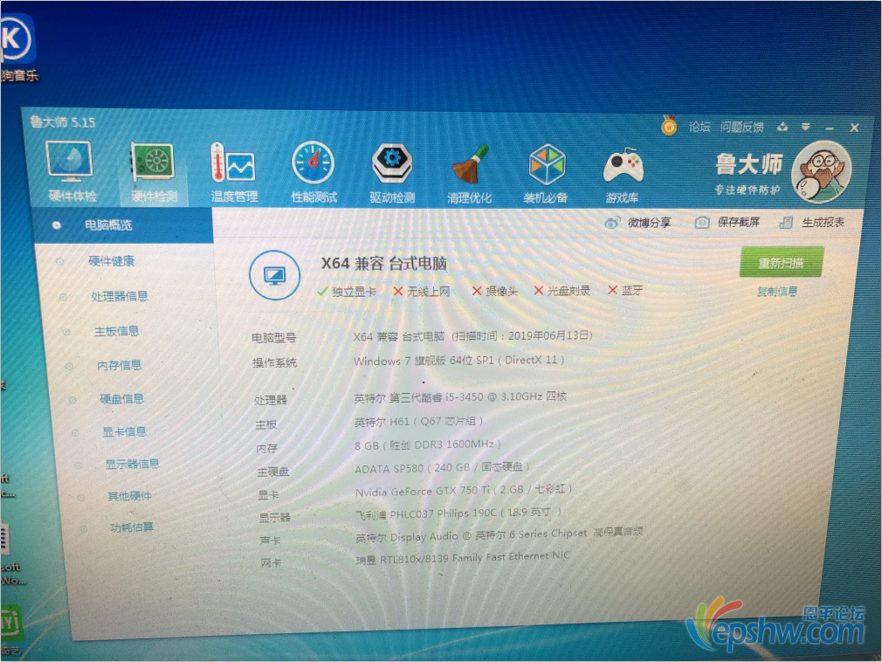Open 问题反馈 feedback link
The image size is (882, 662).
point(741,127)
